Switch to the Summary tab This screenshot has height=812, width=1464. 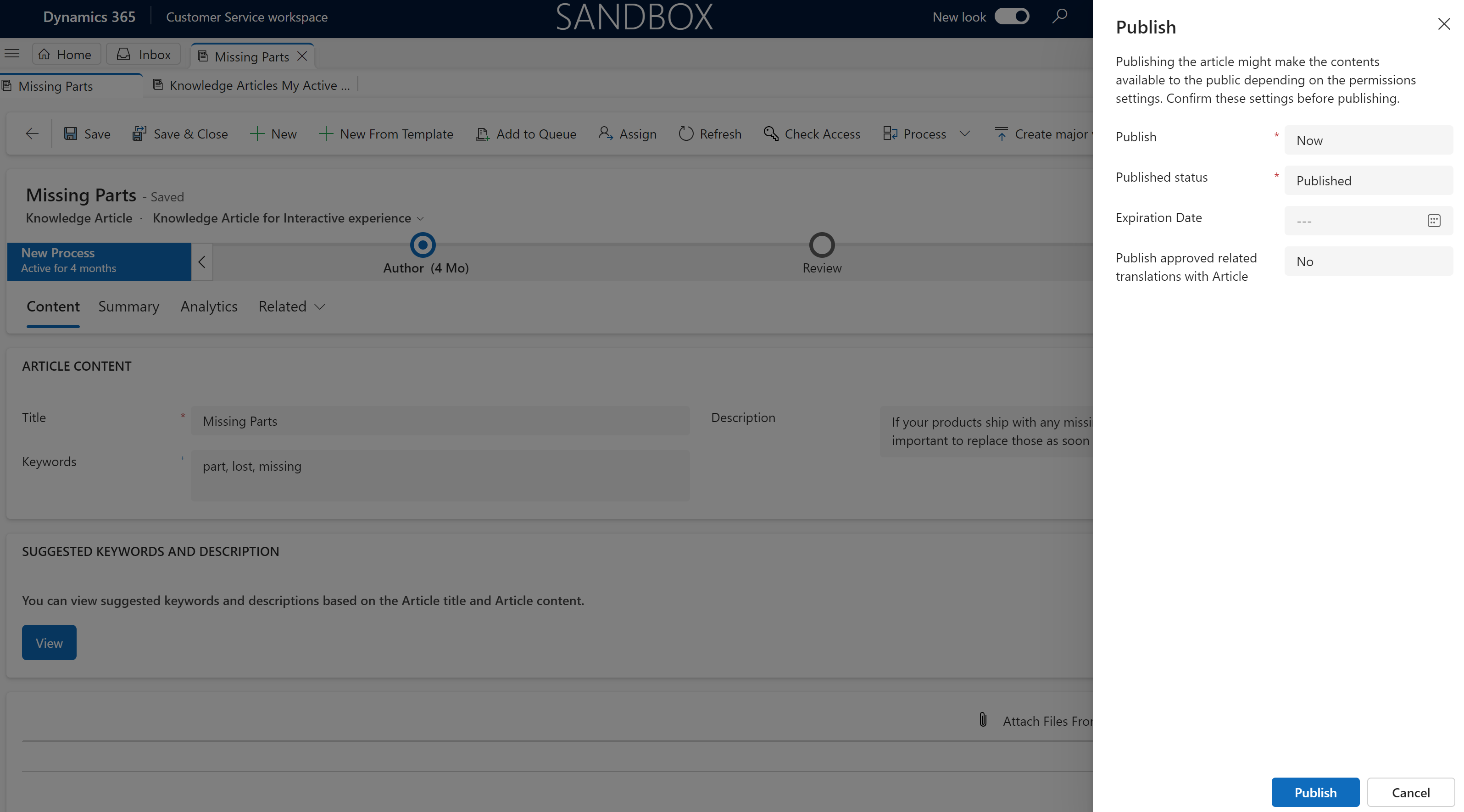tap(129, 306)
